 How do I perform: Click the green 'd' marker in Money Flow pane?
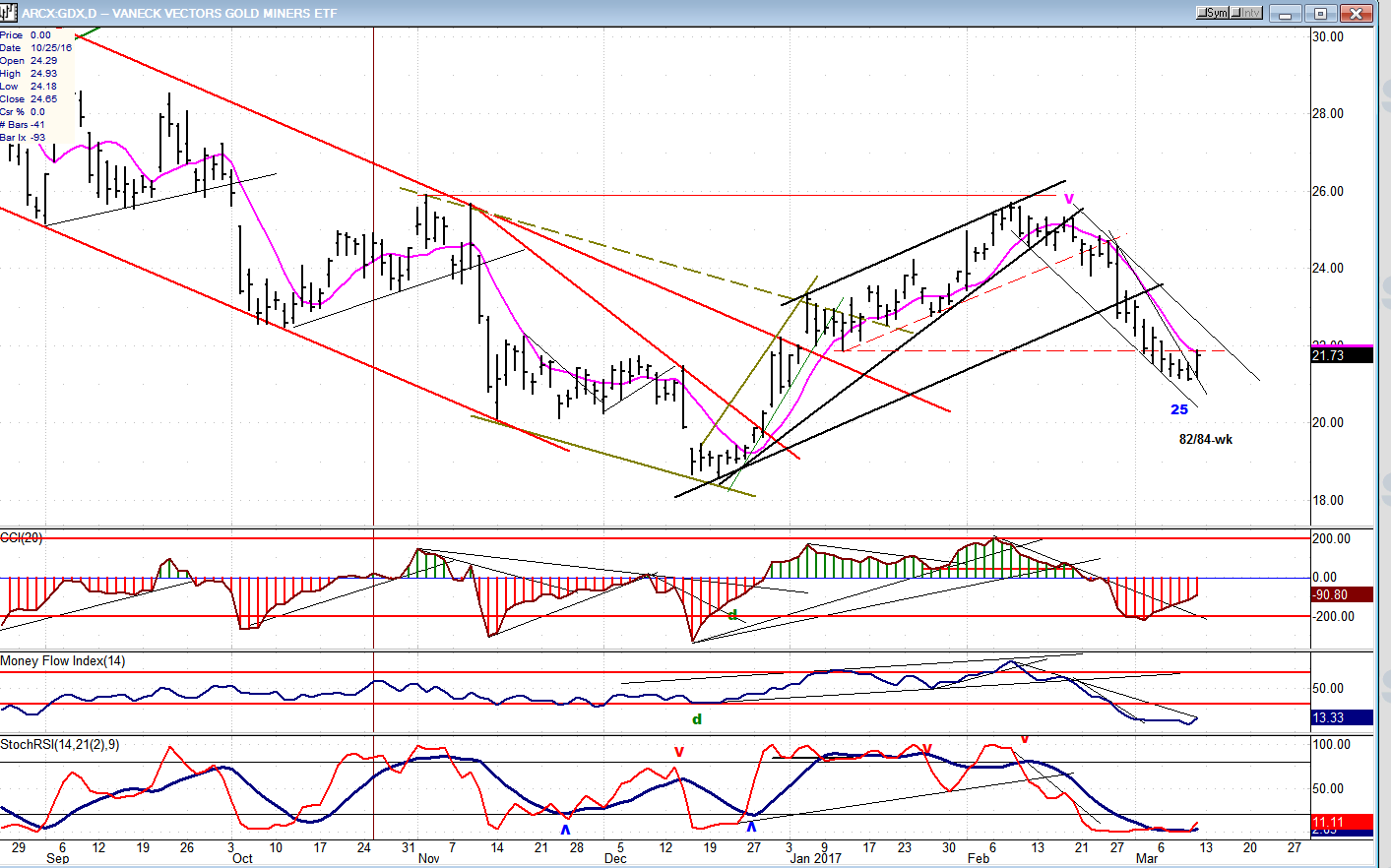[697, 719]
